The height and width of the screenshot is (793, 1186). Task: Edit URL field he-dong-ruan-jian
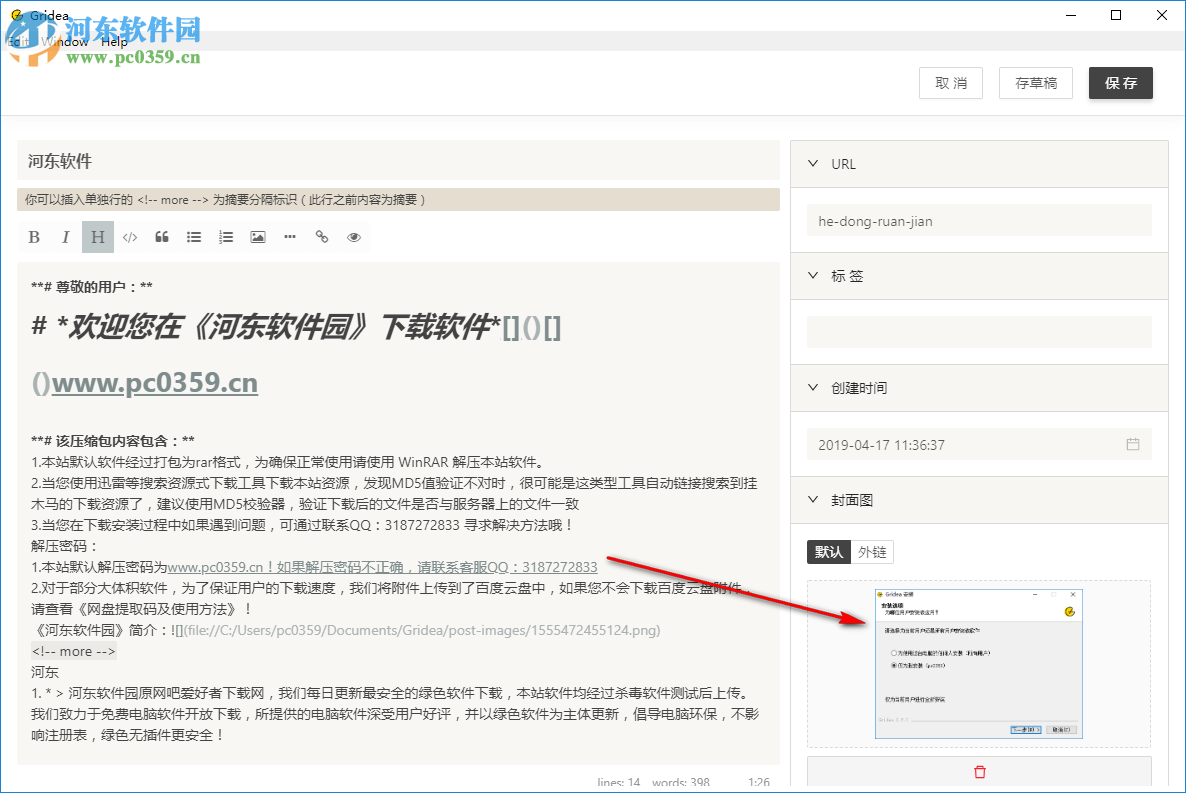click(979, 221)
